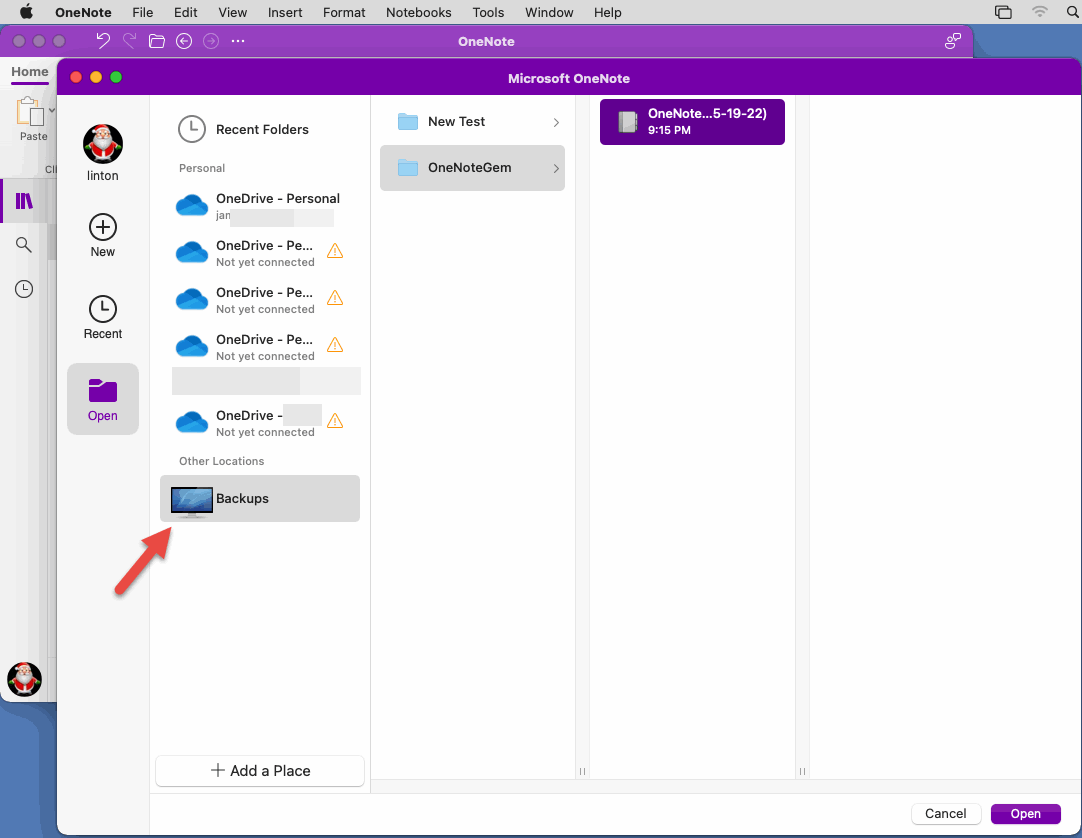The image size is (1082, 838).
Task: Click the Santa account avatar at bottom left
Action: [x=25, y=679]
